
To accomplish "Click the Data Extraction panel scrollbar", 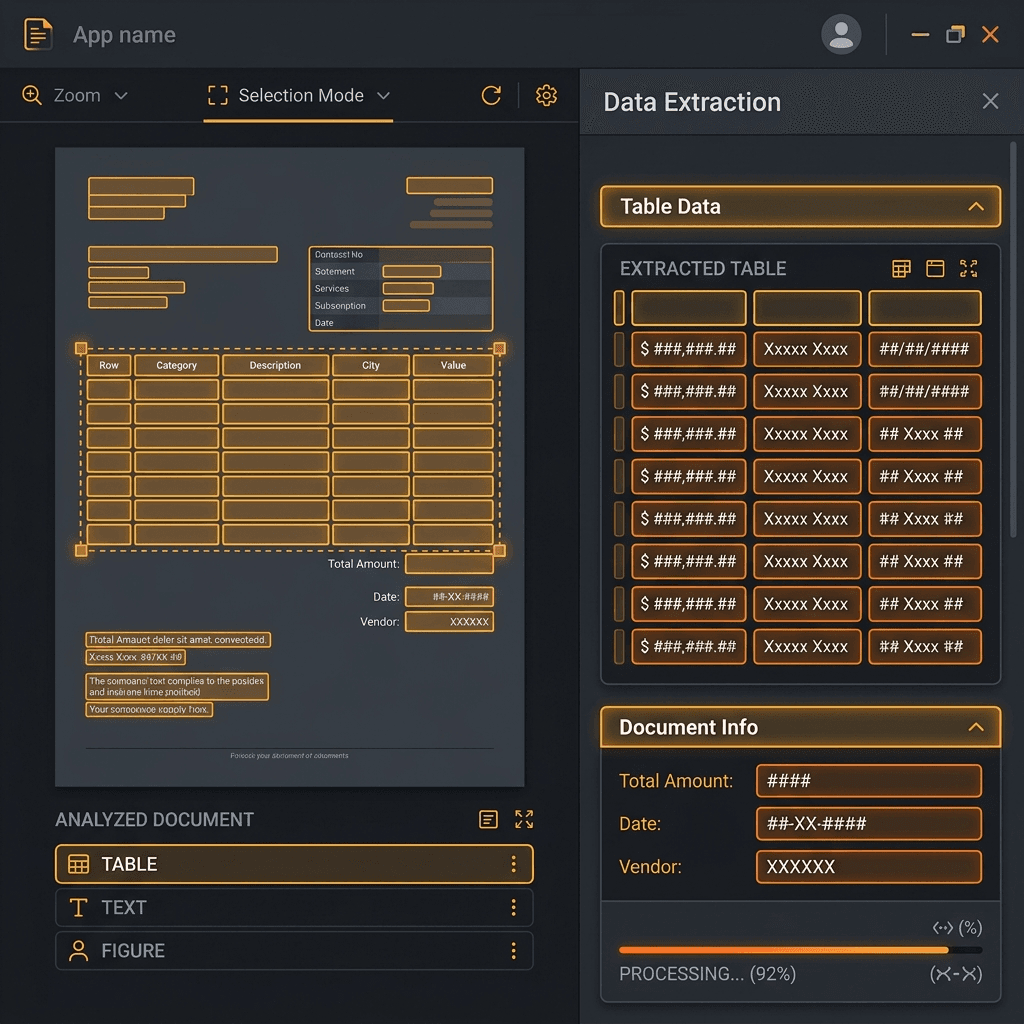I will tap(1013, 340).
